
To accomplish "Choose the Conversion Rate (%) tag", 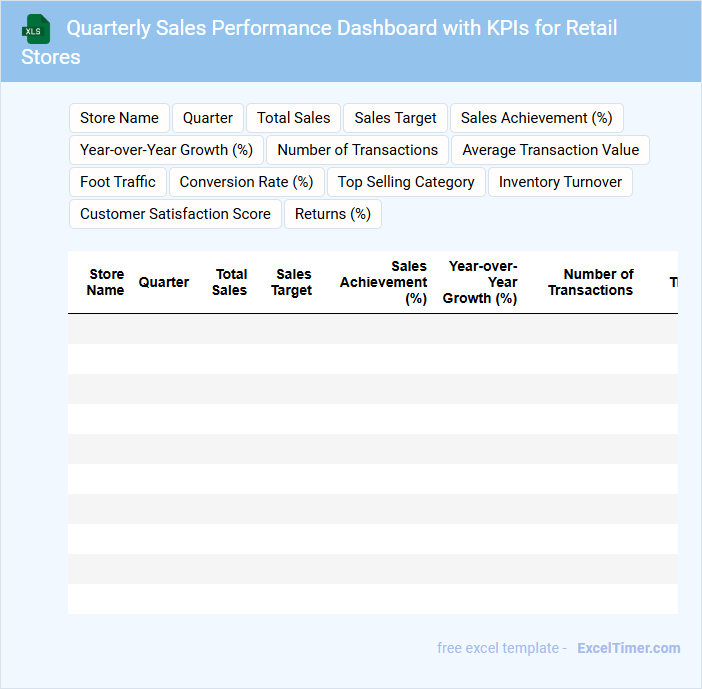I will (246, 182).
